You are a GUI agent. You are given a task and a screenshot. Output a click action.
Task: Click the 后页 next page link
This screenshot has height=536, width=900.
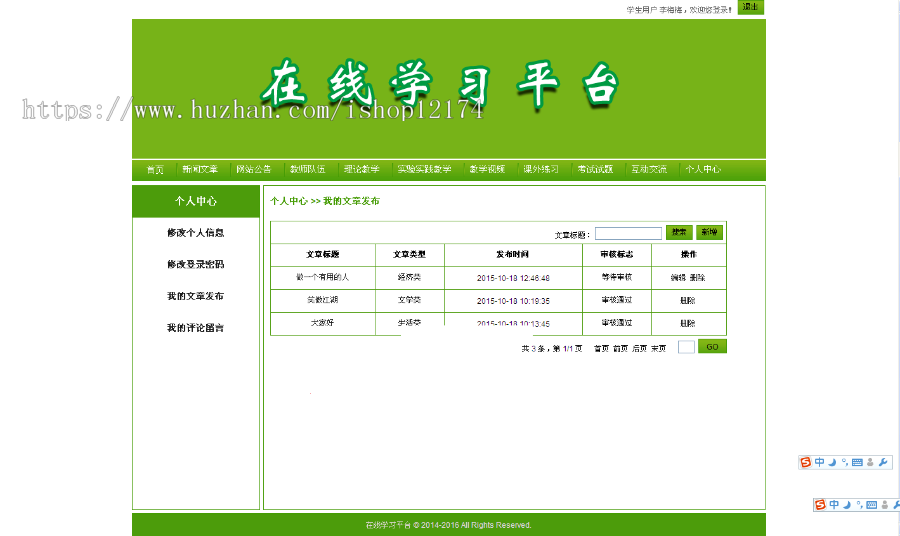click(x=639, y=348)
